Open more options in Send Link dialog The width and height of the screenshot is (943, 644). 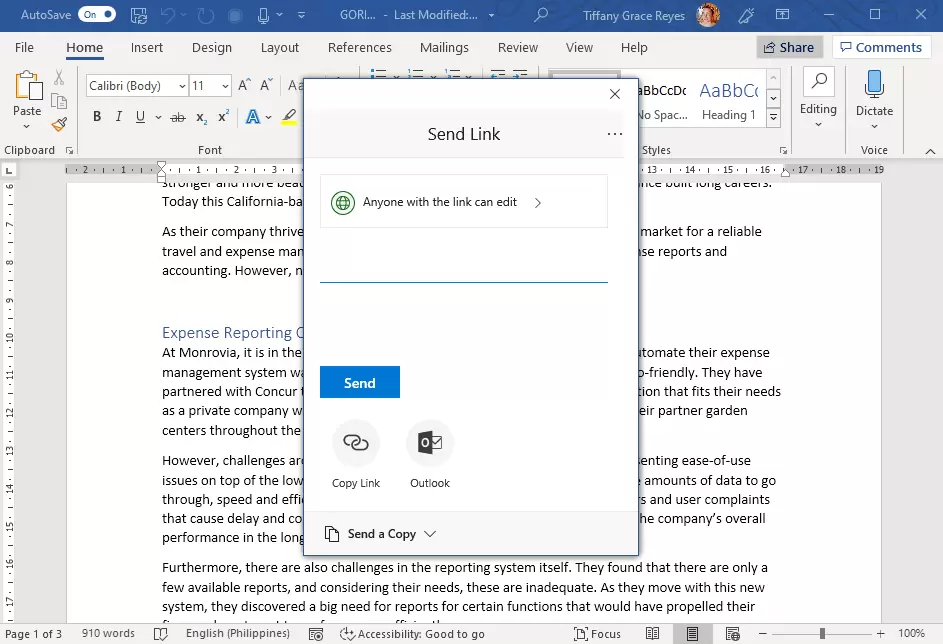pos(614,134)
